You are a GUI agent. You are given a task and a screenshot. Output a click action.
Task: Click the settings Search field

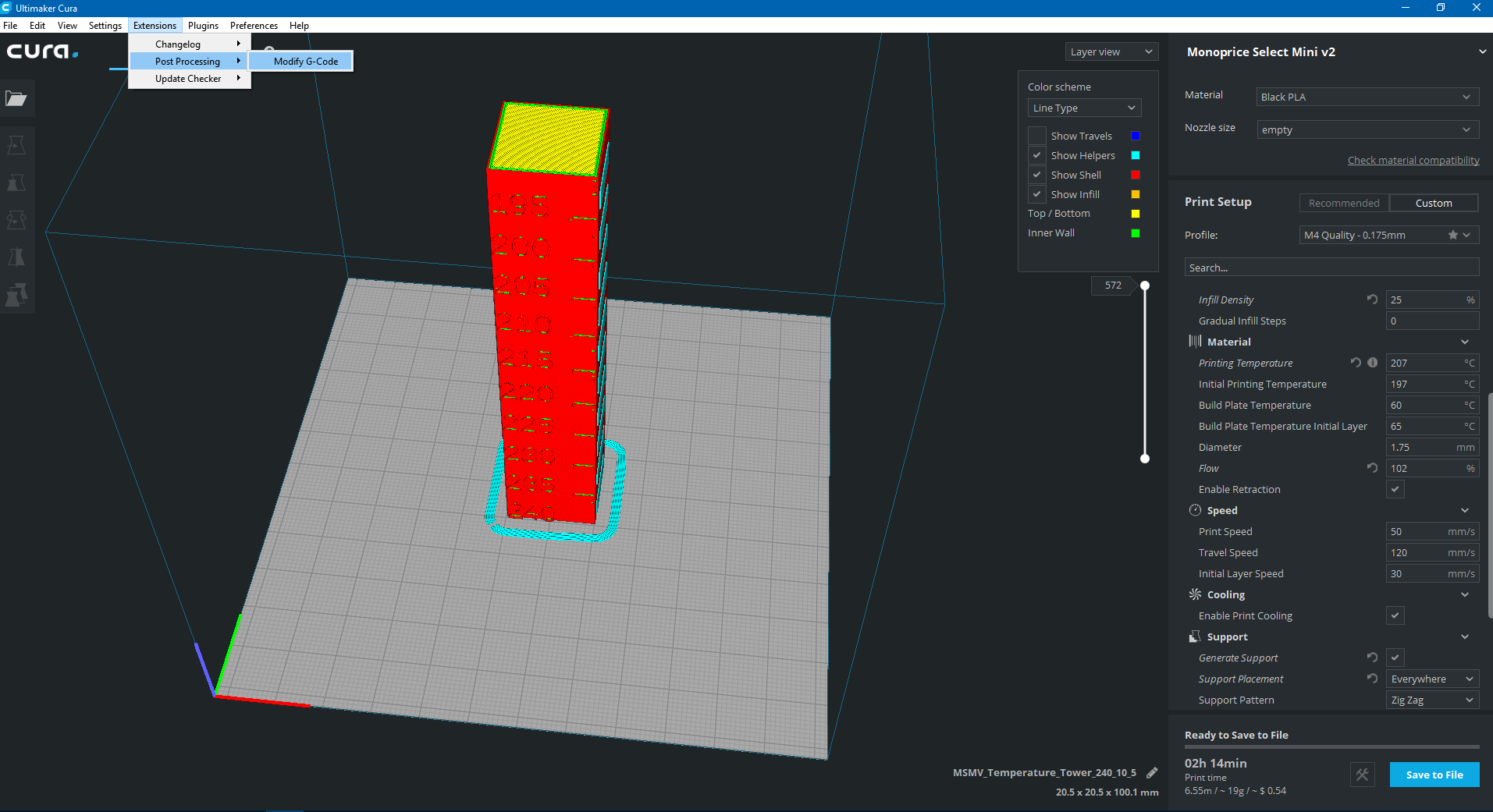[1331, 268]
